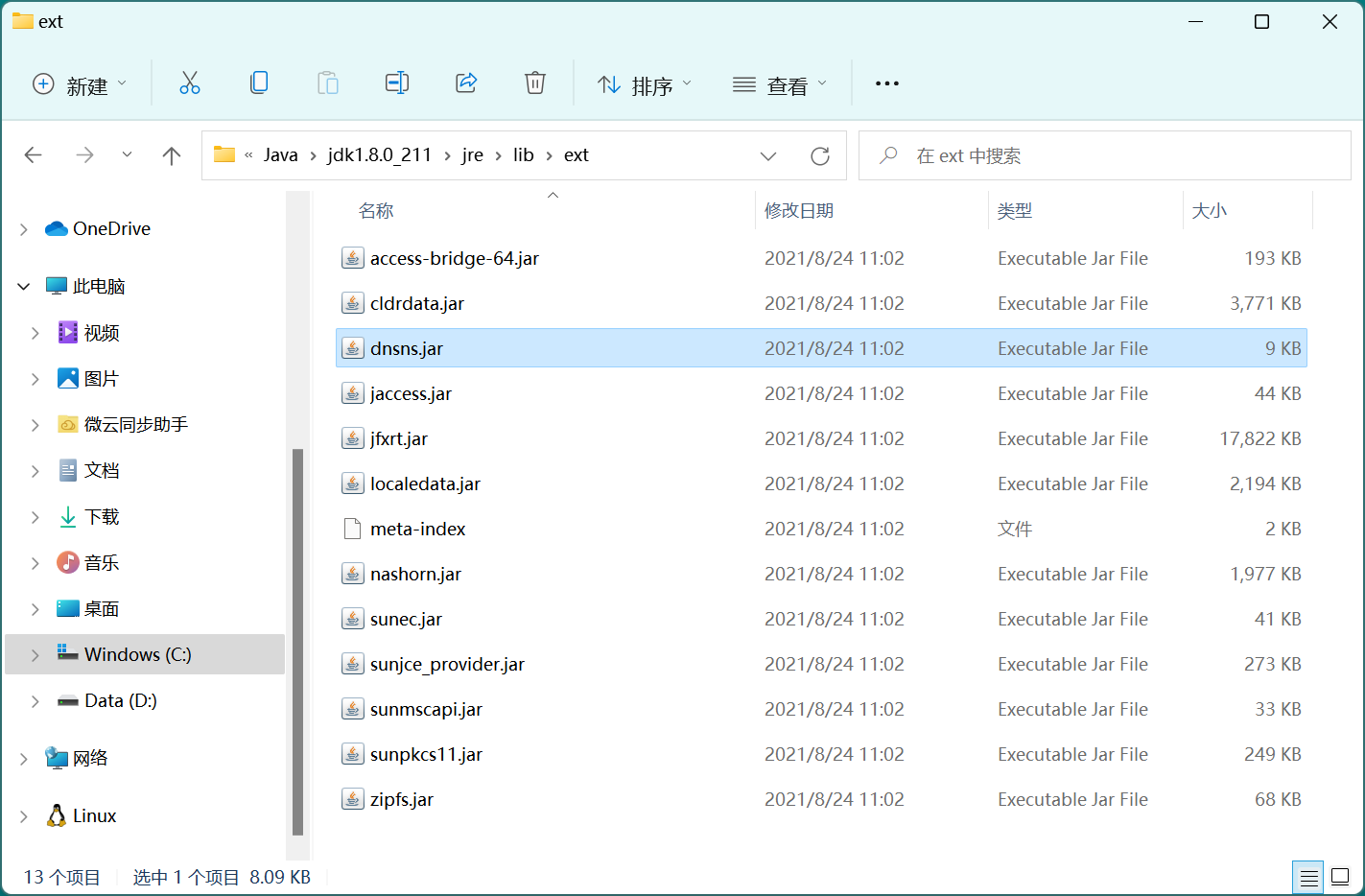Select the jfxrt.jar file
1365x896 pixels.
coord(821,438)
